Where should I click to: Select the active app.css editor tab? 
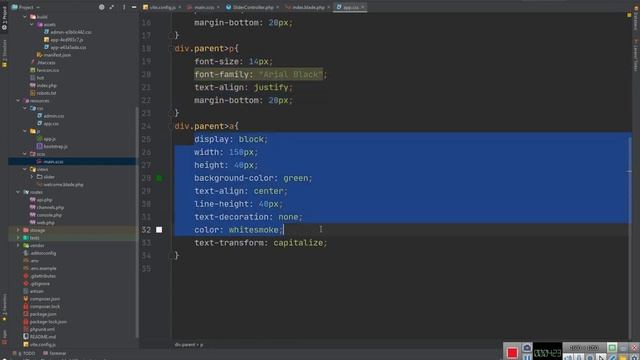(x=350, y=7)
